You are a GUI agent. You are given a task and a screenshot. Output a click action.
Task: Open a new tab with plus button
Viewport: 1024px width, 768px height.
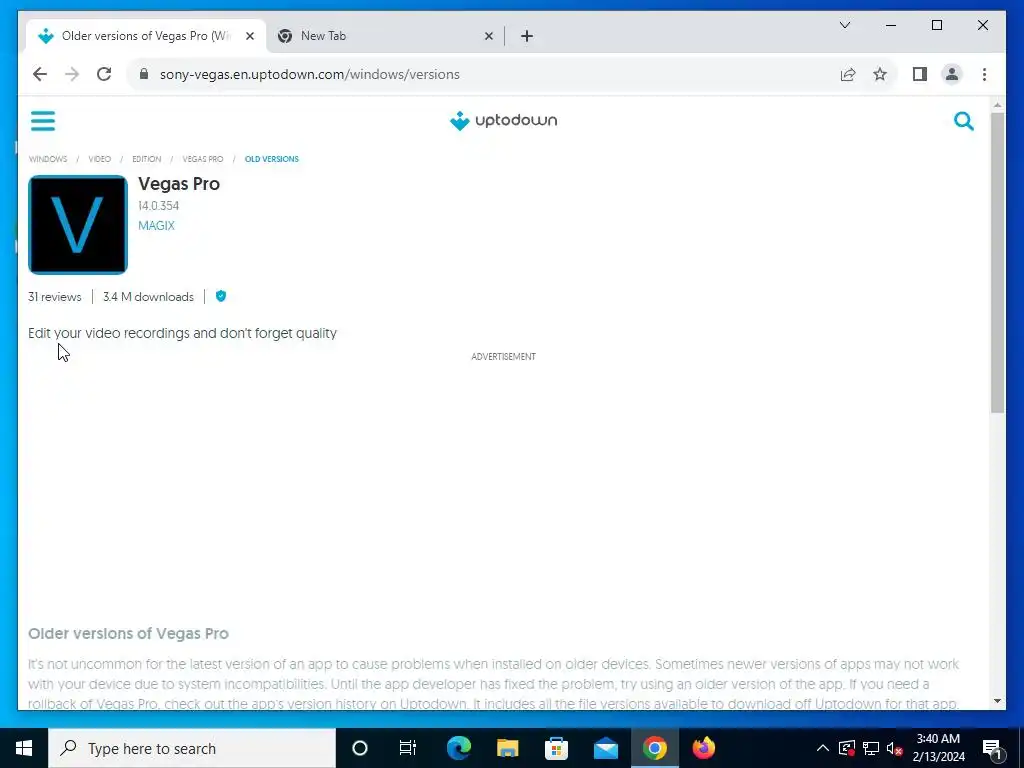click(x=527, y=36)
